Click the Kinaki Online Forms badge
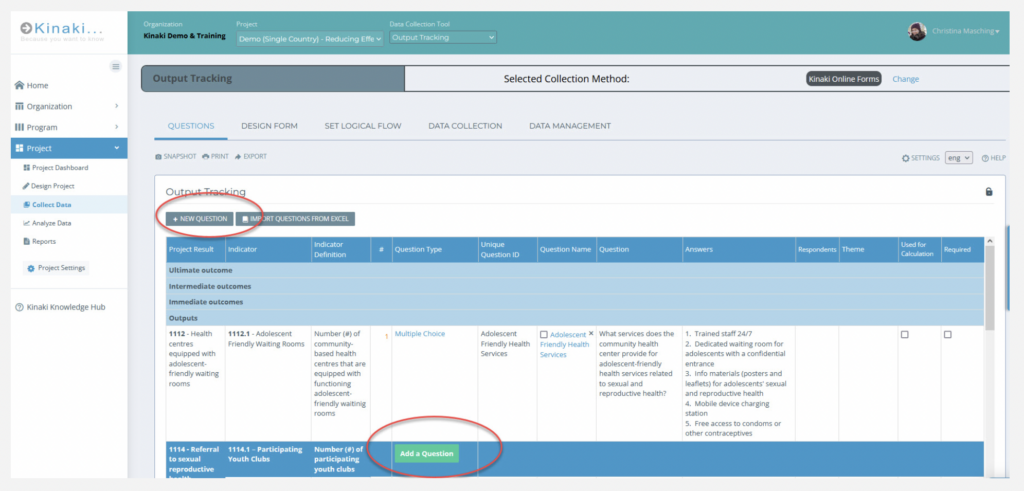The image size is (1024, 491). [843, 79]
